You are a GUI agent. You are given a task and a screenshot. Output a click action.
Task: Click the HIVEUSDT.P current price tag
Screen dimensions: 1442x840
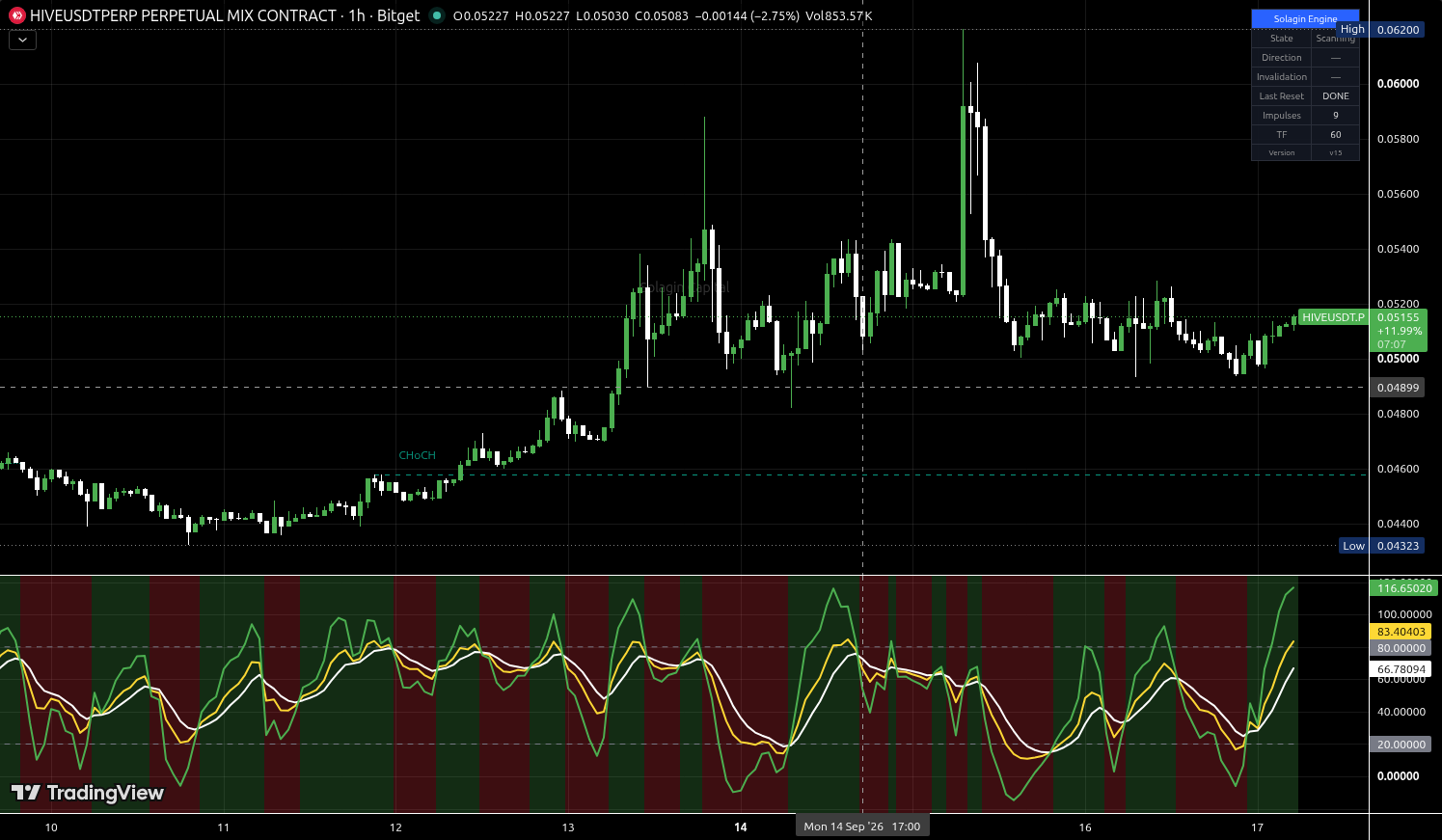(x=1333, y=317)
